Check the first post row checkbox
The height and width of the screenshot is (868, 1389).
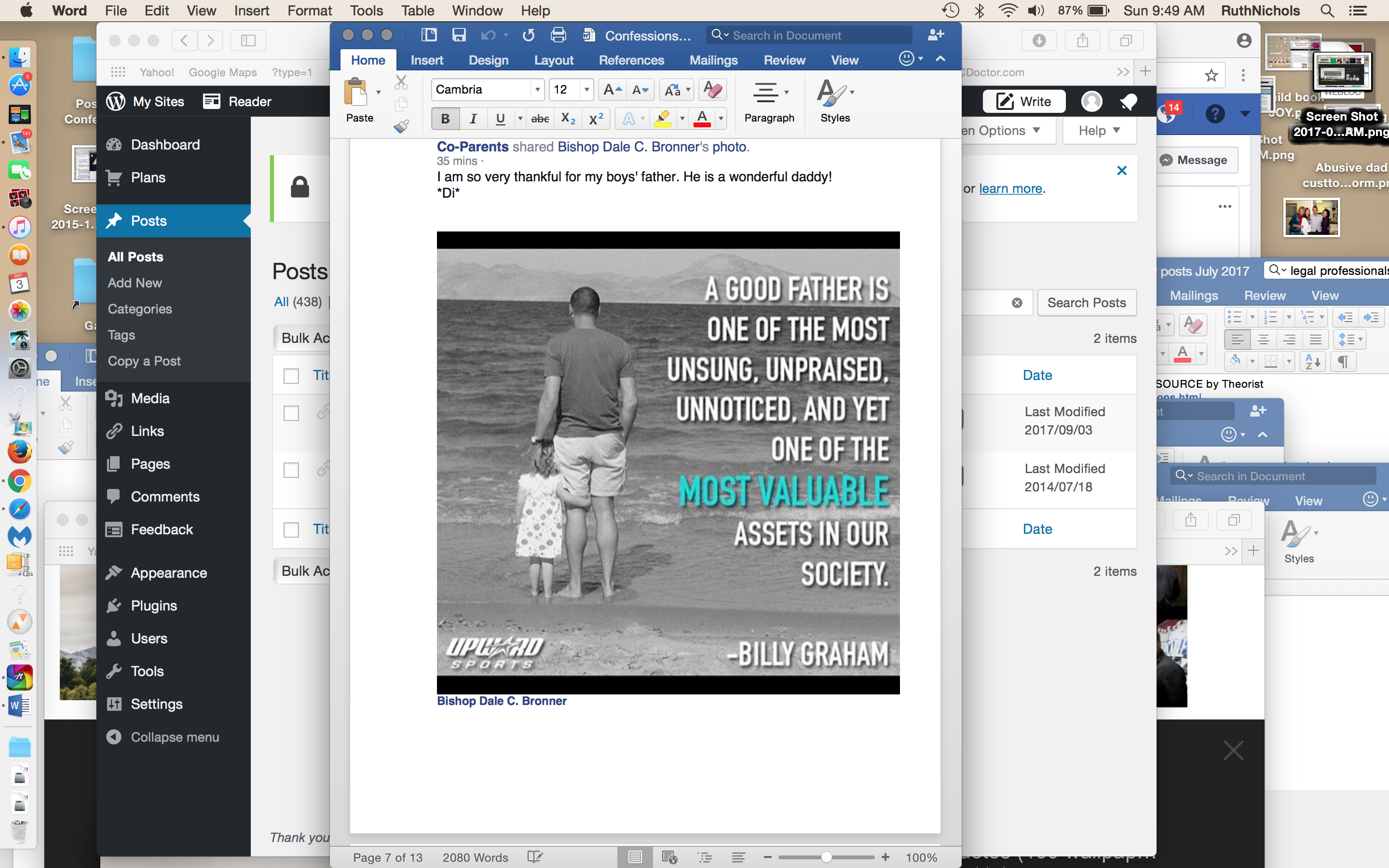click(x=292, y=413)
